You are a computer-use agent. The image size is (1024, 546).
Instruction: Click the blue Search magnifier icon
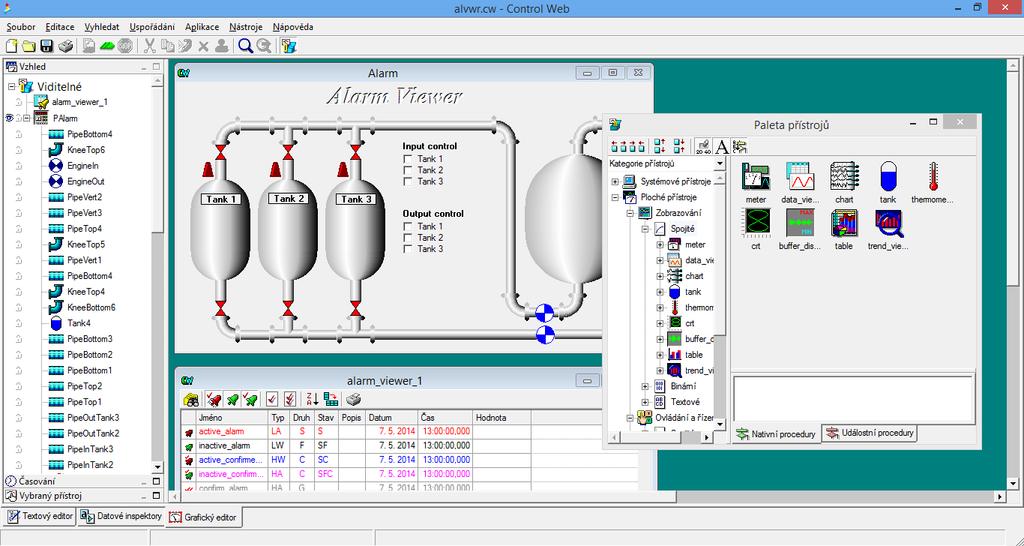coord(246,46)
